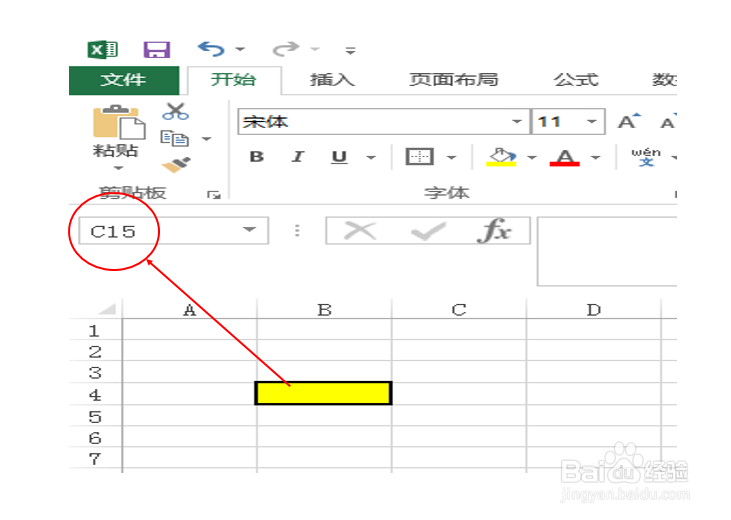Open the 公式 ribbon tab
The width and height of the screenshot is (731, 520).
[576, 80]
